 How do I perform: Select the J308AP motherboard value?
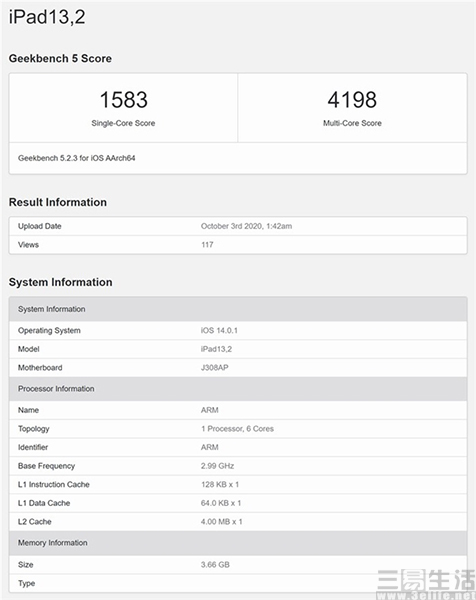point(215,368)
